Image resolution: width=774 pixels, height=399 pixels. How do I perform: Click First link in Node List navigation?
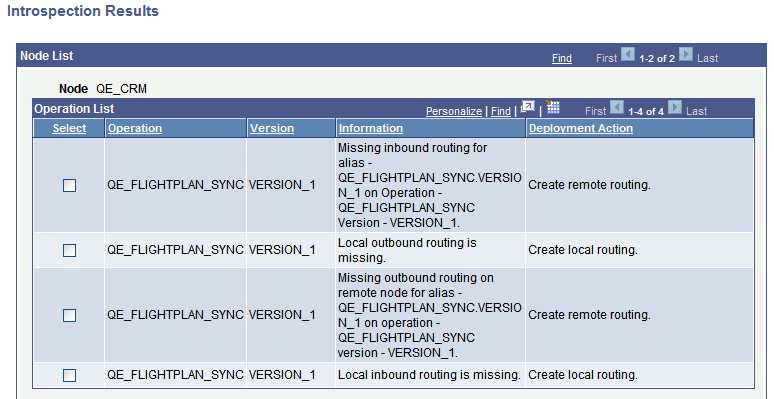pos(606,58)
